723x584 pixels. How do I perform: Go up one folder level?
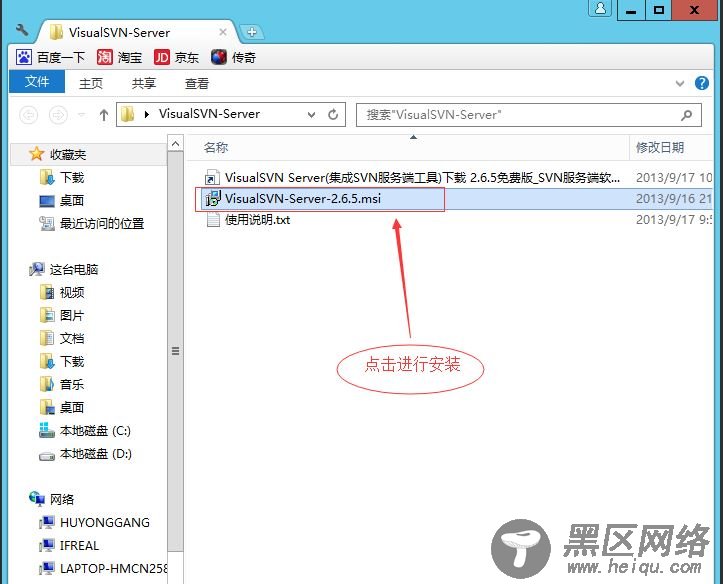coord(104,115)
